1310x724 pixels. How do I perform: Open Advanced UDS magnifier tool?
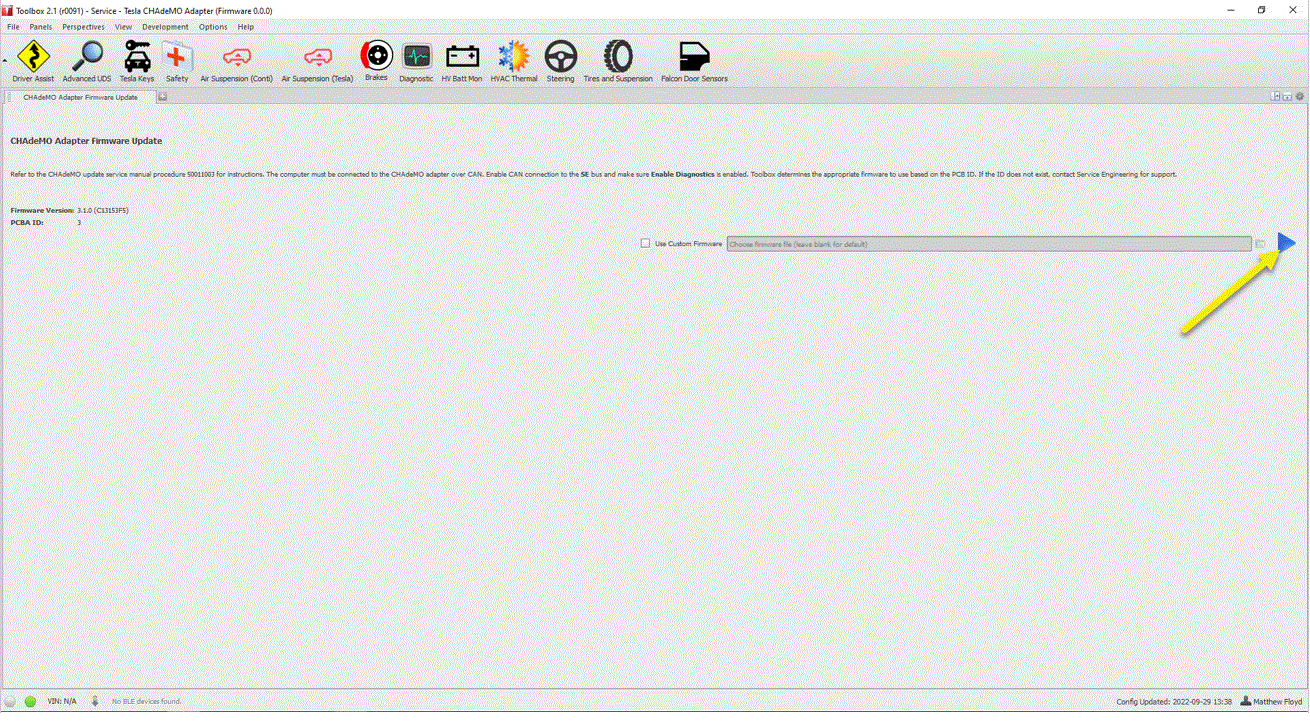87,62
